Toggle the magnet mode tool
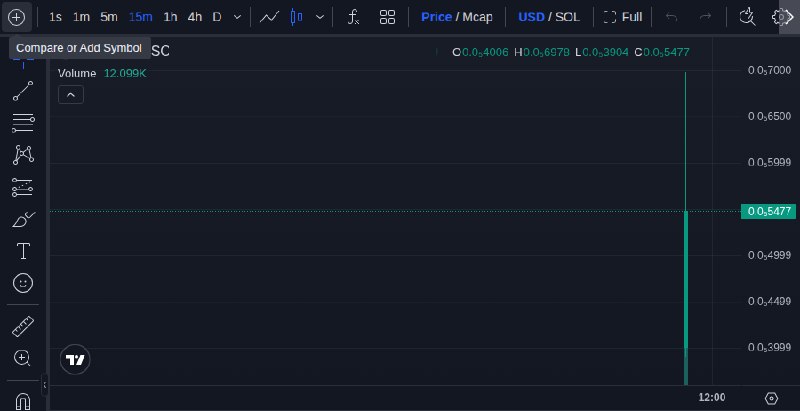Image resolution: width=800 pixels, height=411 pixels. click(x=23, y=401)
